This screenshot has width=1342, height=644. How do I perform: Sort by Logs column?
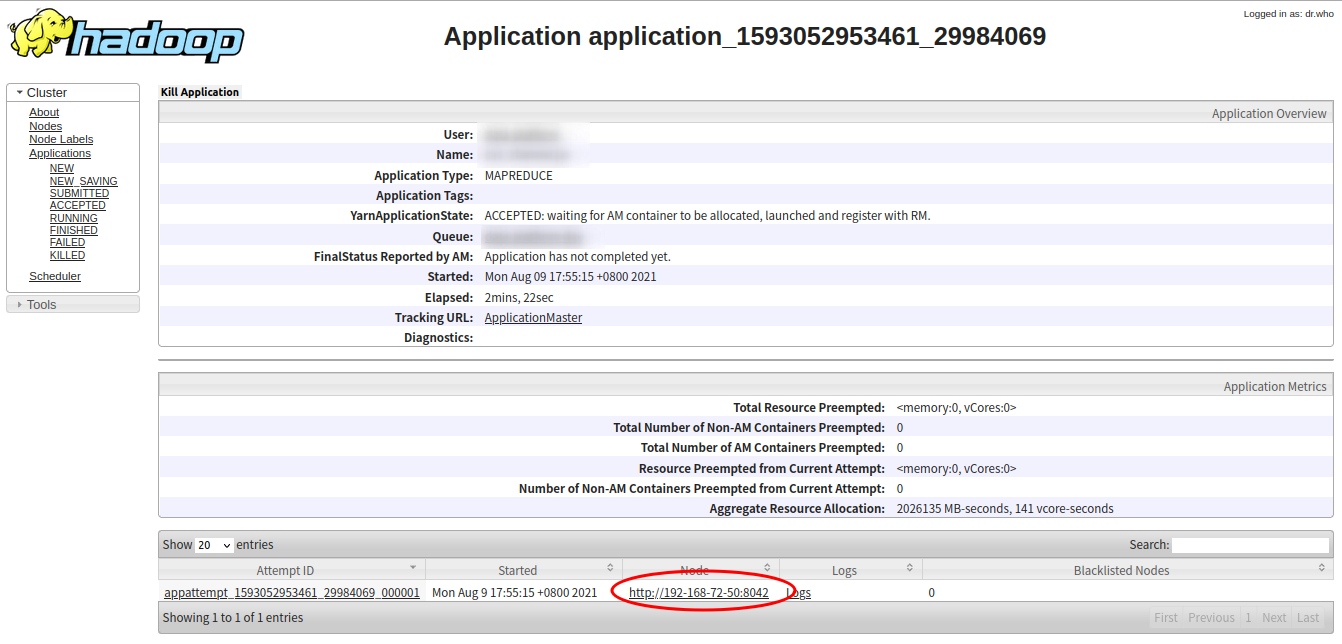851,570
